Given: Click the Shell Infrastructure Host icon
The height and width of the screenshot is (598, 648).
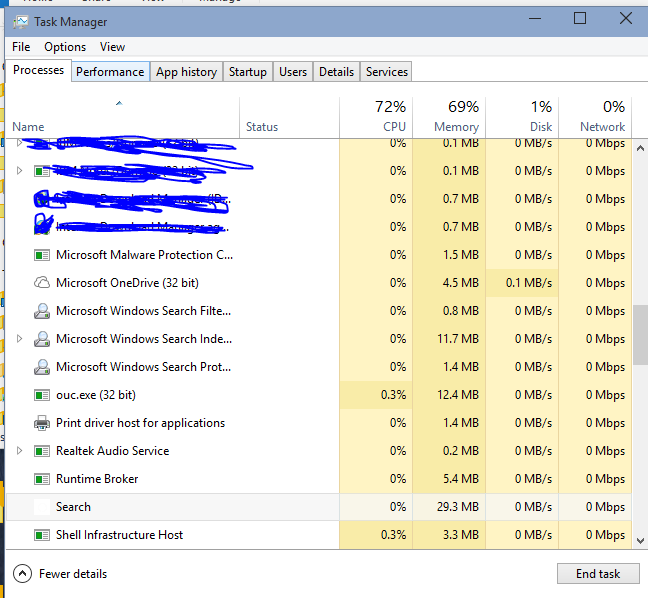Looking at the screenshot, I should click(42, 535).
